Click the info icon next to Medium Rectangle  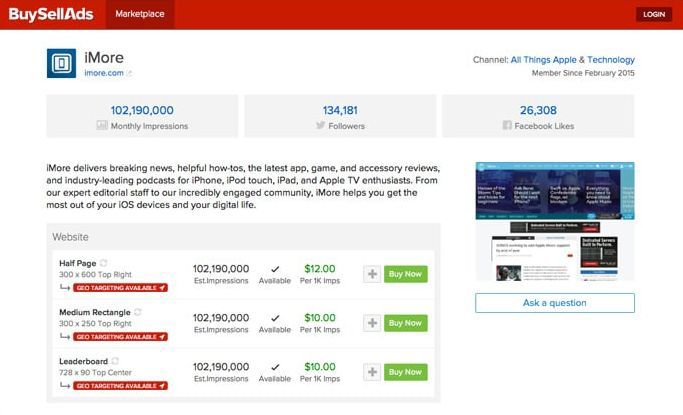coord(138,312)
